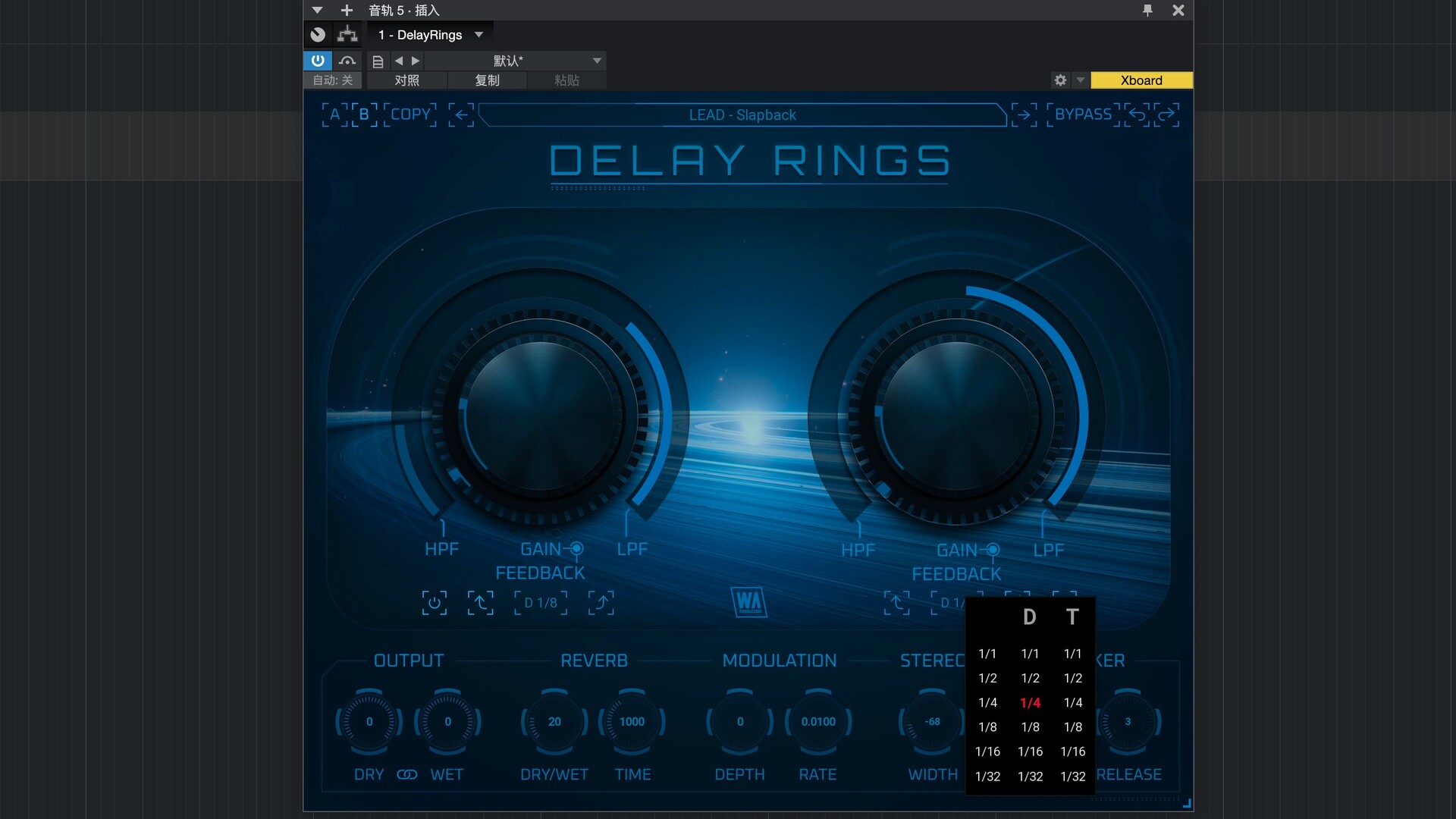Open the preset file icon

pyautogui.click(x=378, y=61)
